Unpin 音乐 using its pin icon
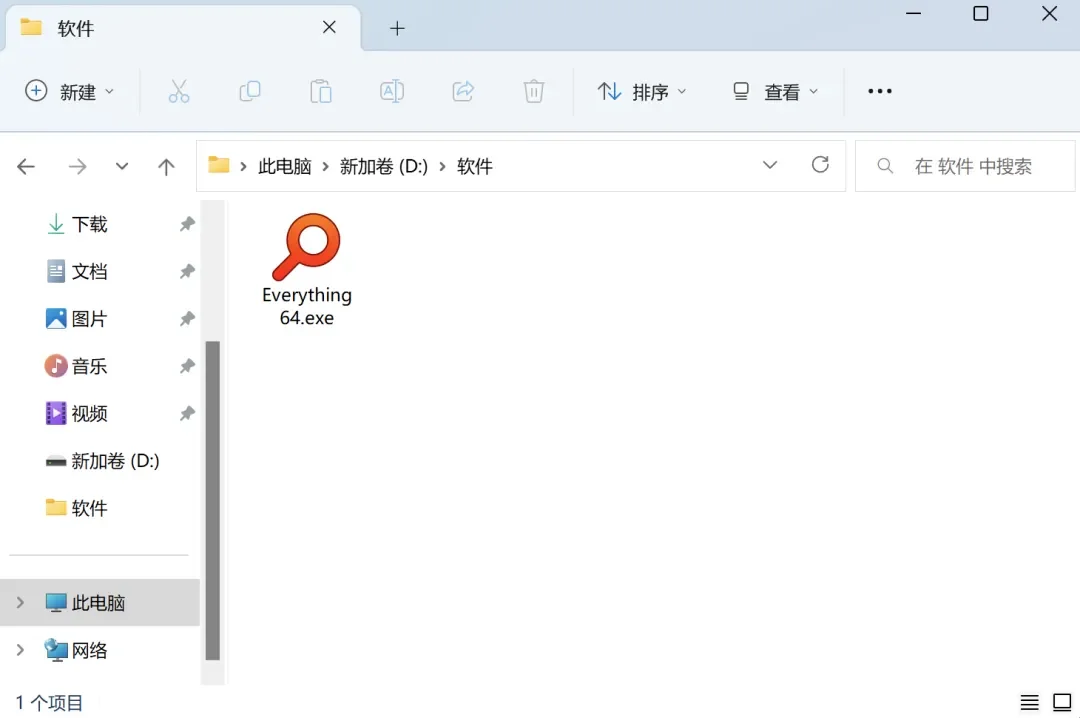The width and height of the screenshot is (1080, 718). tap(187, 366)
